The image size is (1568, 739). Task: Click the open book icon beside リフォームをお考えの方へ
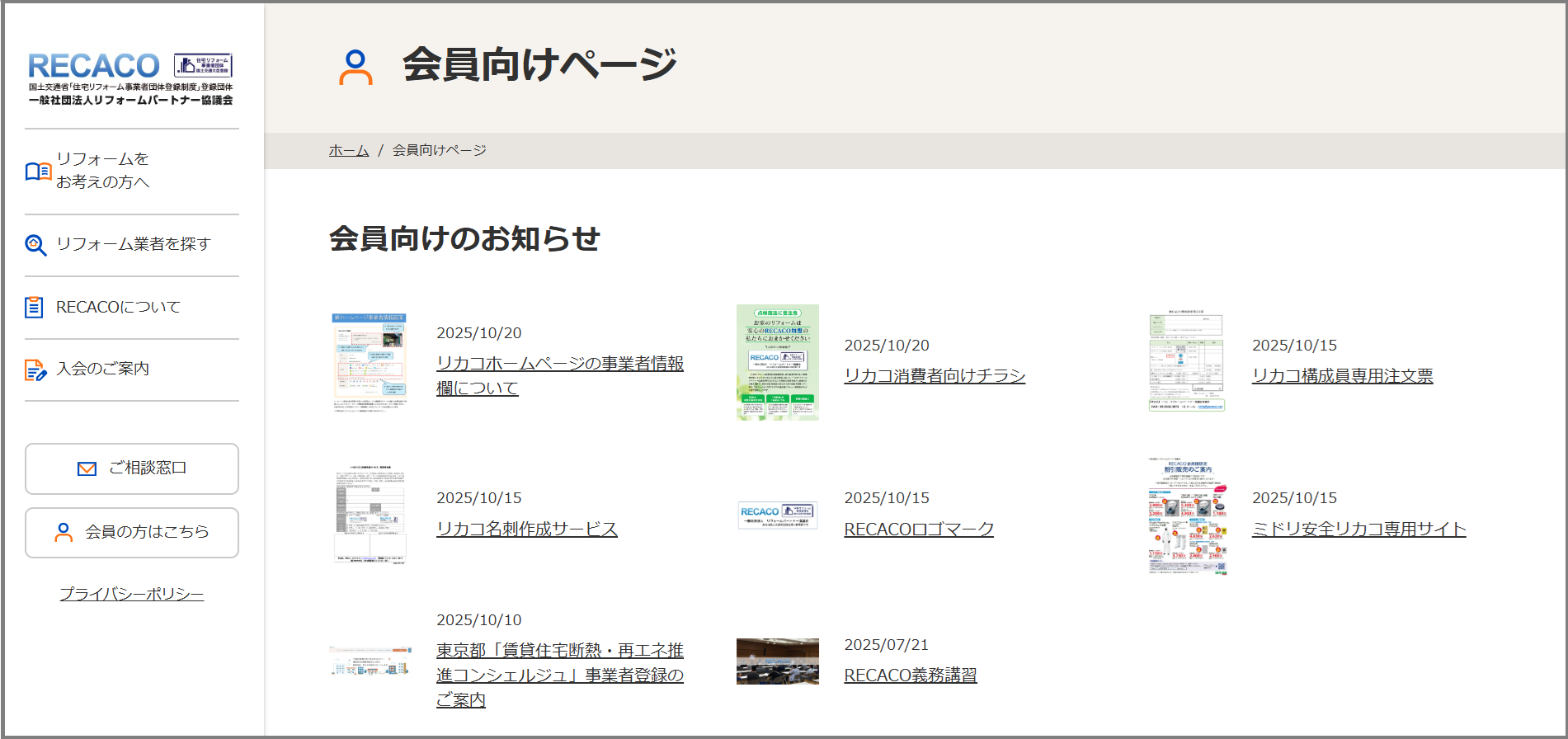click(38, 171)
